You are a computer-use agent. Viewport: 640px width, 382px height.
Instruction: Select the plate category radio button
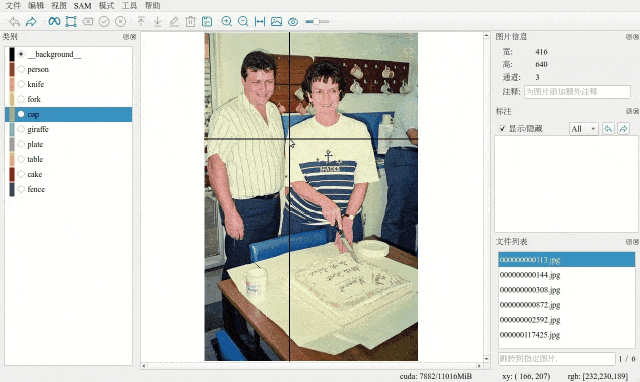21,144
